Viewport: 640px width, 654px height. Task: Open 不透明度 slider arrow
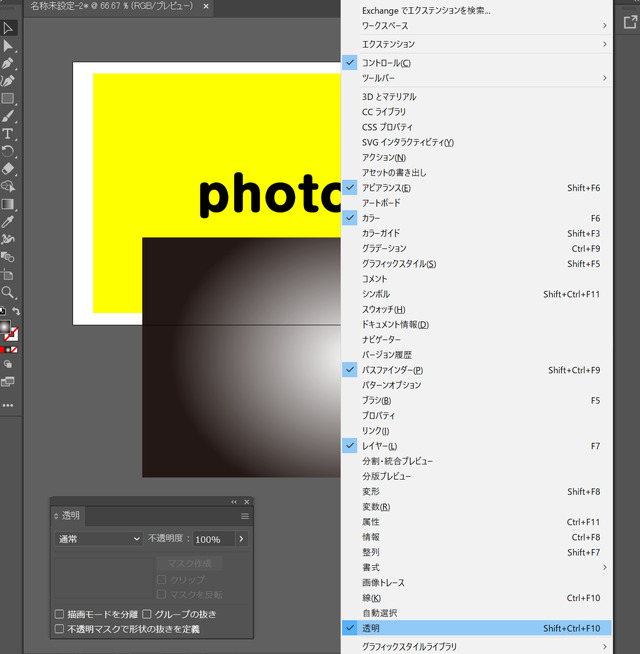[x=241, y=539]
